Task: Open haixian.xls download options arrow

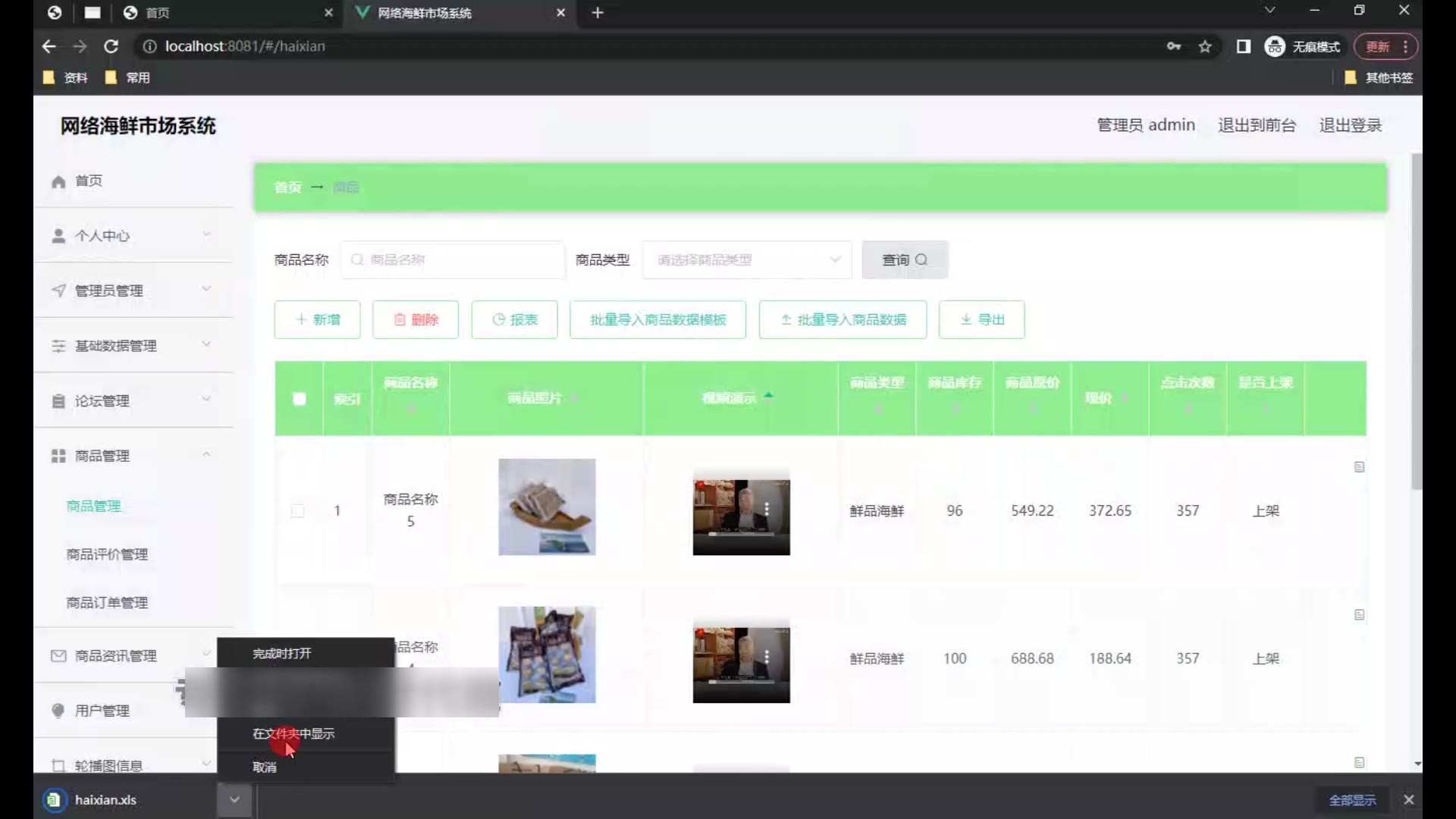Action: [x=234, y=799]
